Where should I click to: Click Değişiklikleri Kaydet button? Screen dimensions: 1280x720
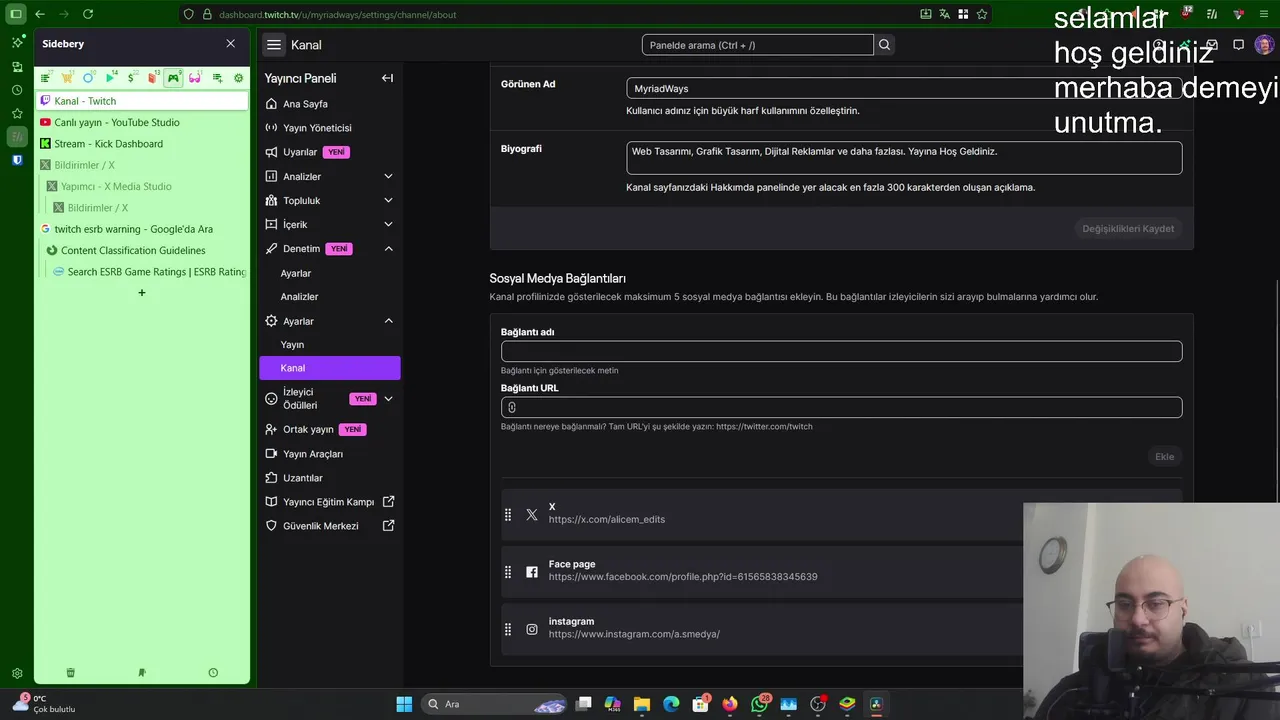click(x=1128, y=229)
